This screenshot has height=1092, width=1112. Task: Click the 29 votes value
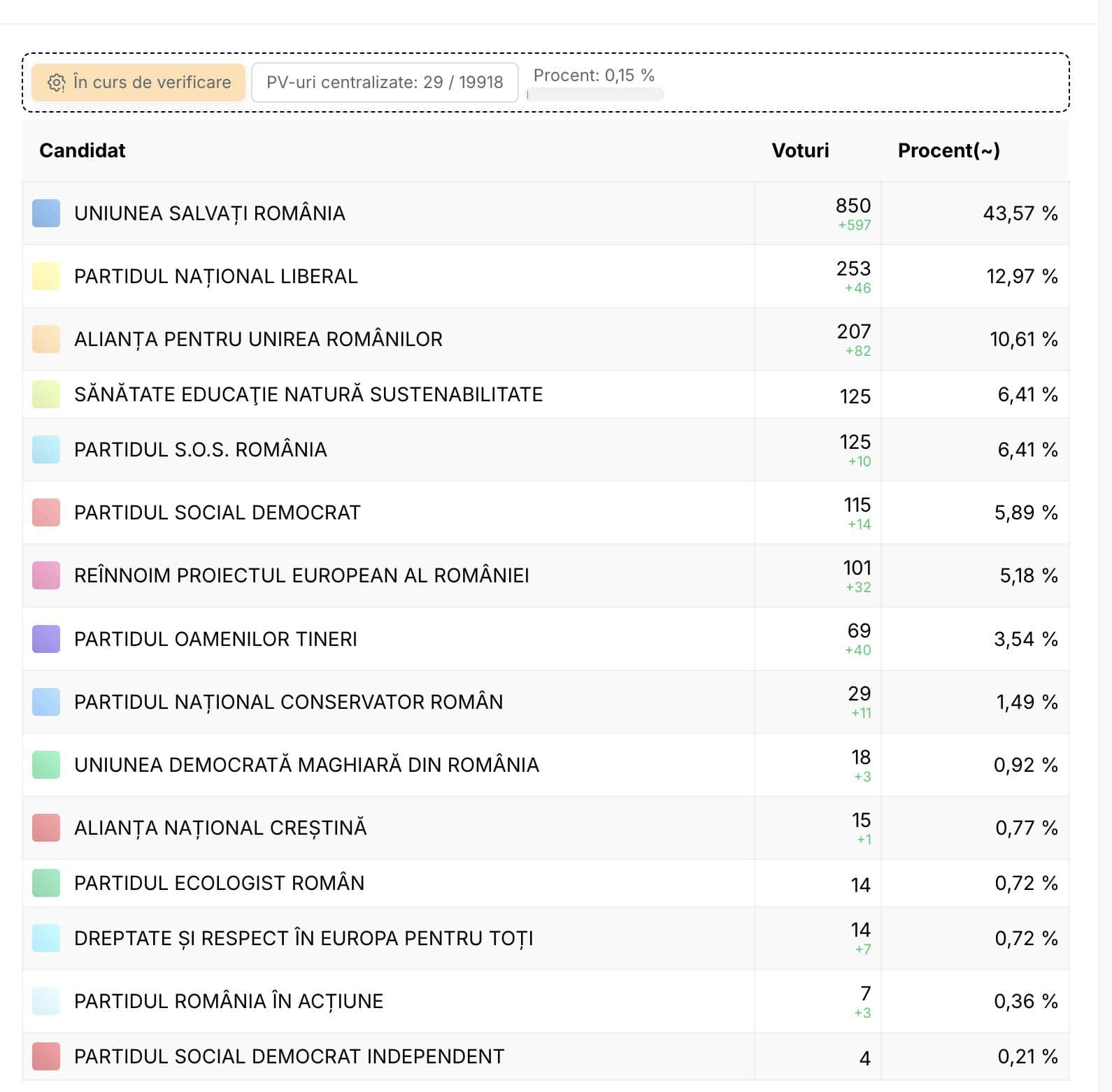860,694
